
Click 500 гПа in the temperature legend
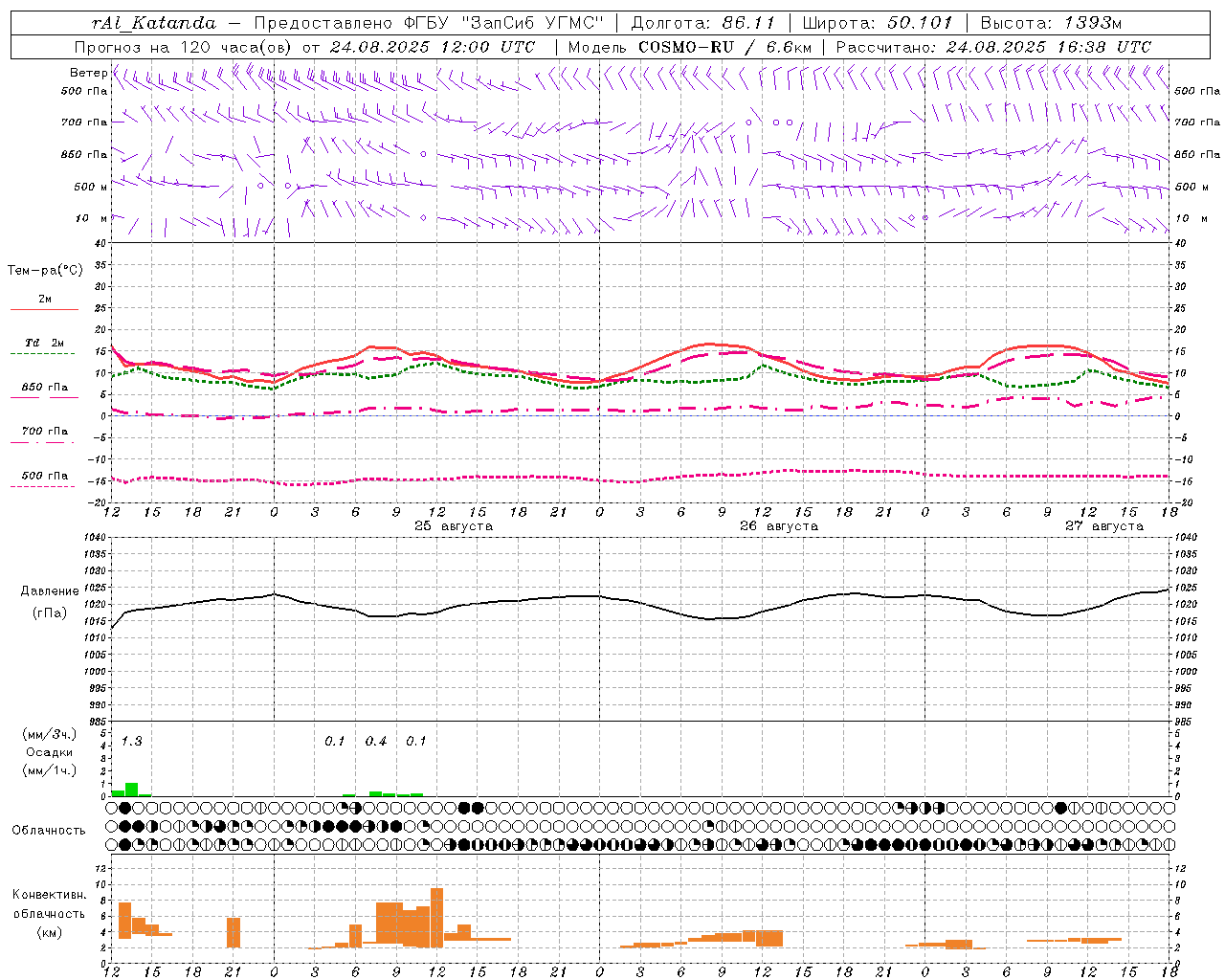point(45,476)
